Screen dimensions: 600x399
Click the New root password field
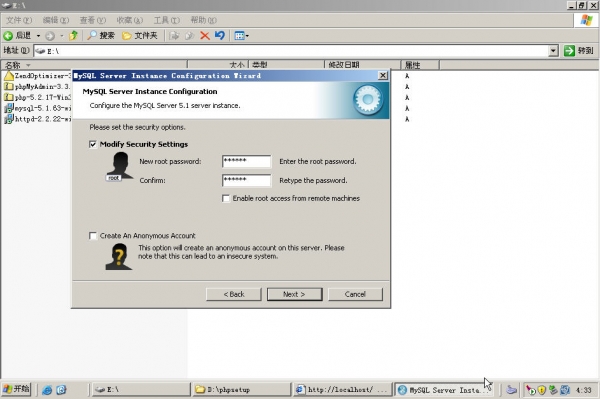click(246, 161)
